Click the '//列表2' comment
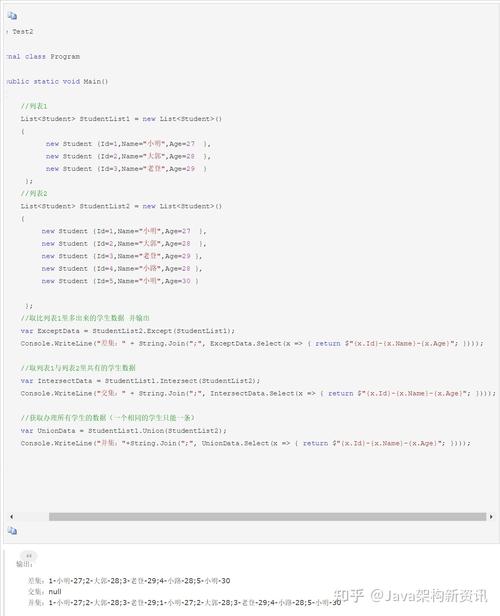 pos(34,193)
